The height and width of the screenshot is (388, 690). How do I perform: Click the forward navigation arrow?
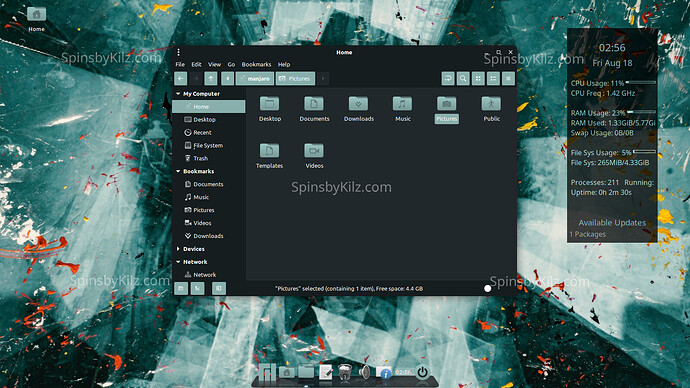(x=196, y=79)
